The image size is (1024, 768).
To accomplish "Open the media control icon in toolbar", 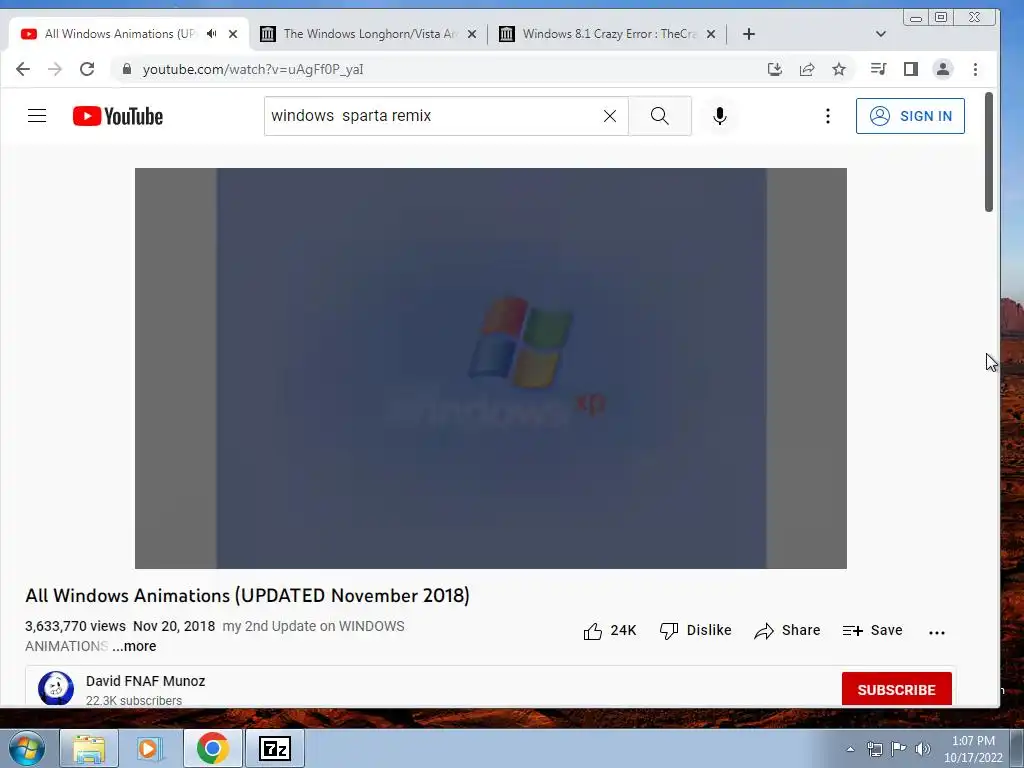I will click(878, 69).
